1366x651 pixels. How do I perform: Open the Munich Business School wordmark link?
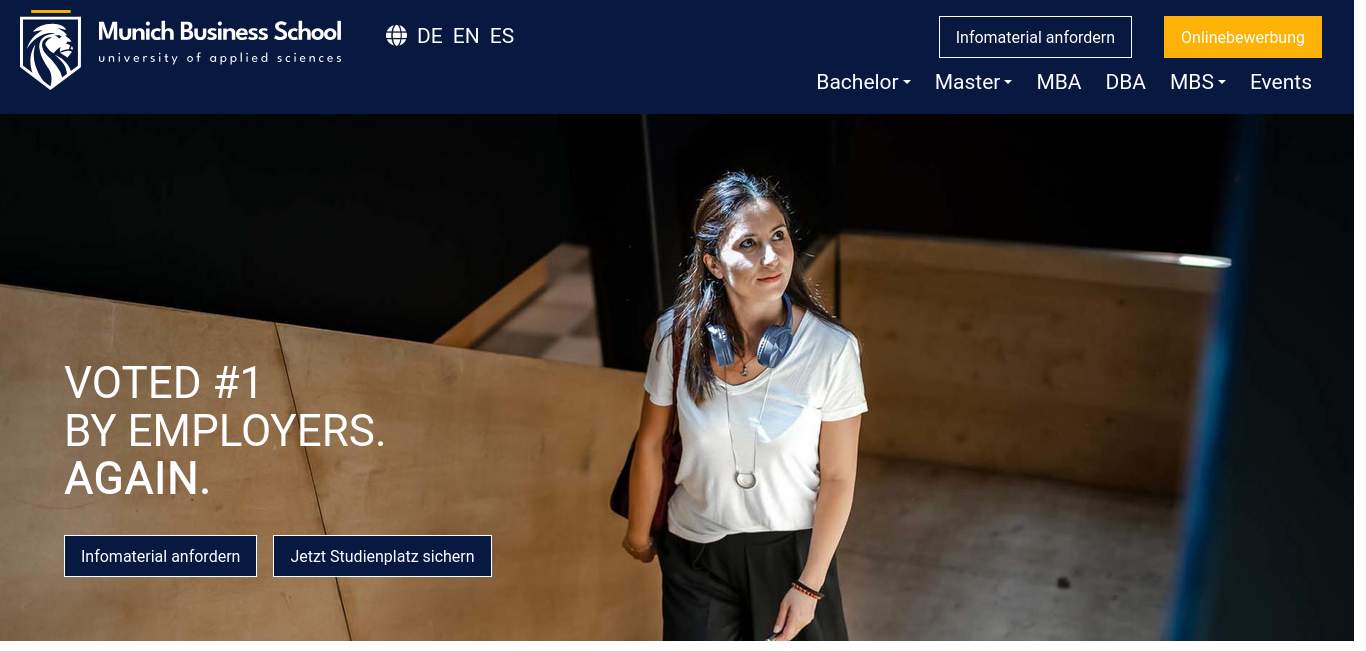(x=220, y=31)
